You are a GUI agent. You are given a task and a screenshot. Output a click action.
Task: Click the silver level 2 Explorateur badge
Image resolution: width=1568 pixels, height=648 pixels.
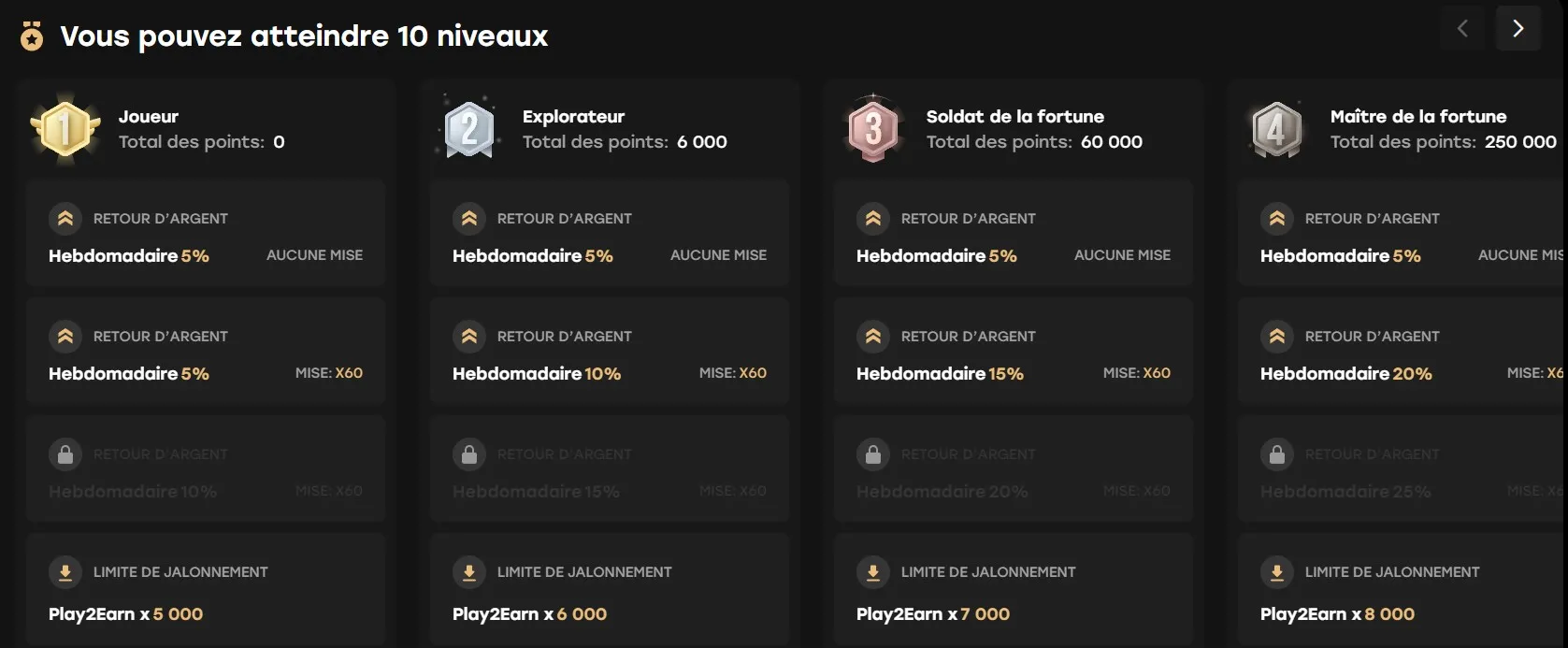coord(469,129)
